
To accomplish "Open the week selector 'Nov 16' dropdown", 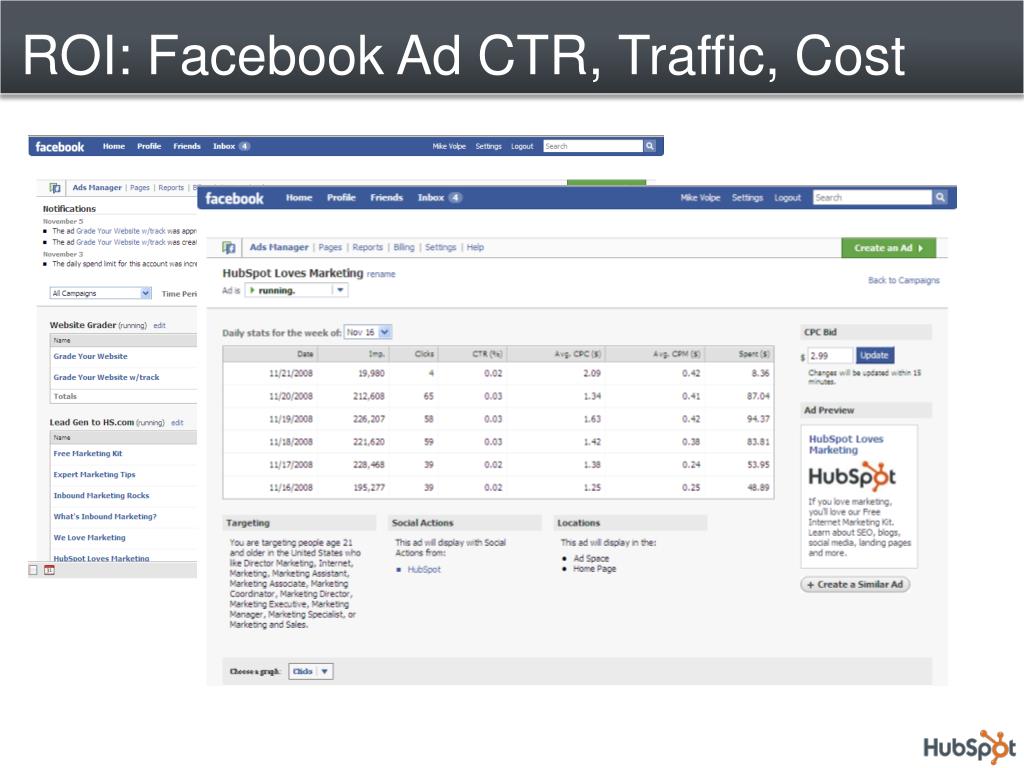I will [368, 332].
